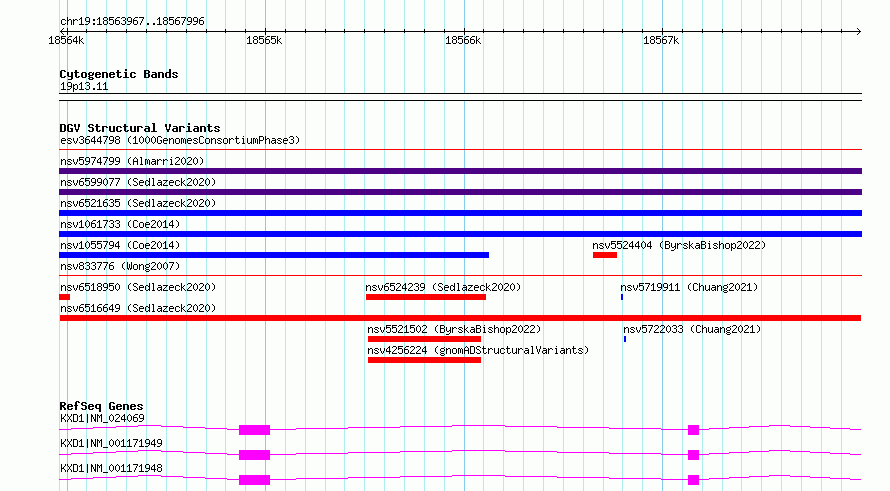Click the nsv6524239 (Sedlazeck2020) label

coord(443,287)
